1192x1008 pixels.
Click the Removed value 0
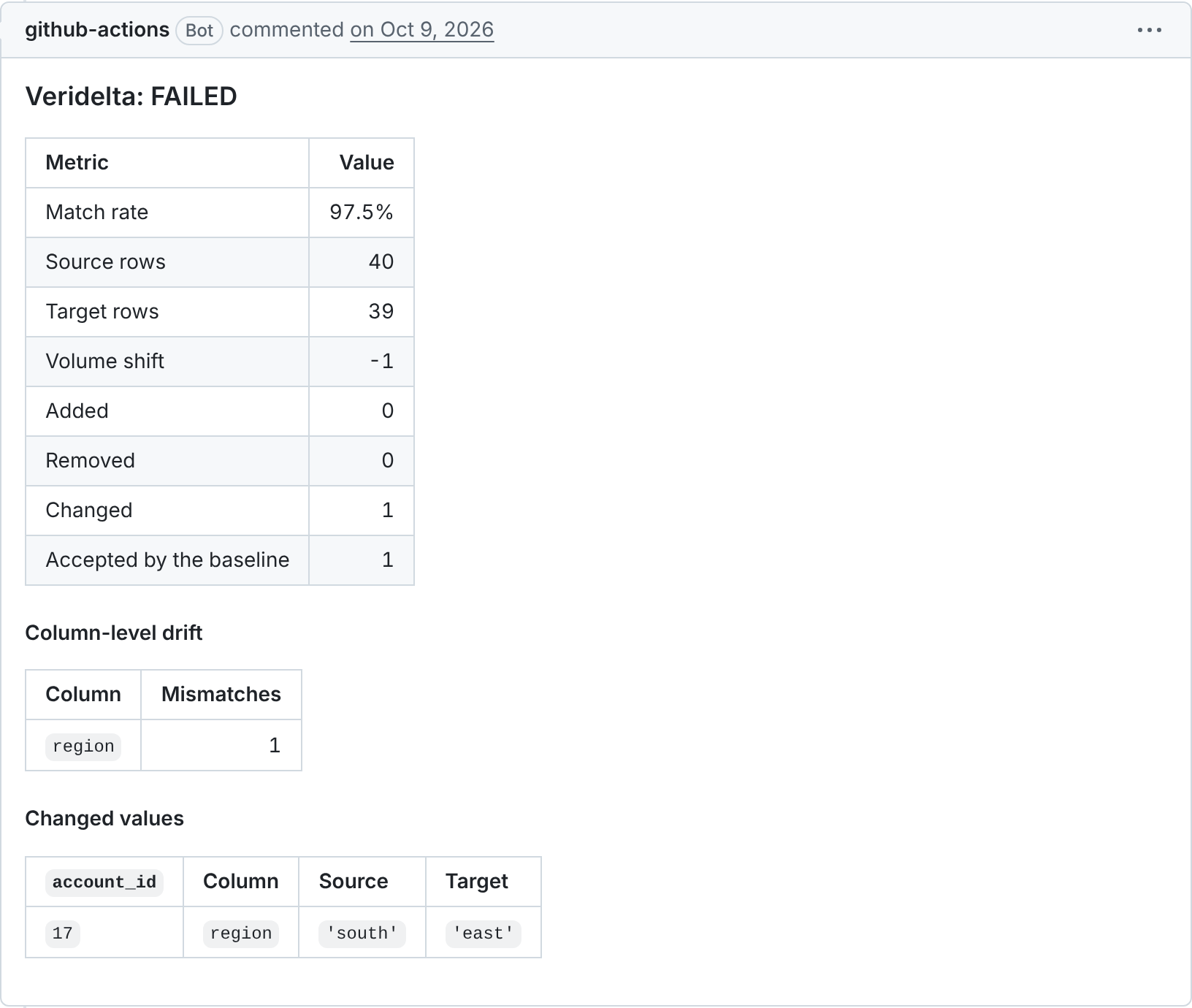388,460
